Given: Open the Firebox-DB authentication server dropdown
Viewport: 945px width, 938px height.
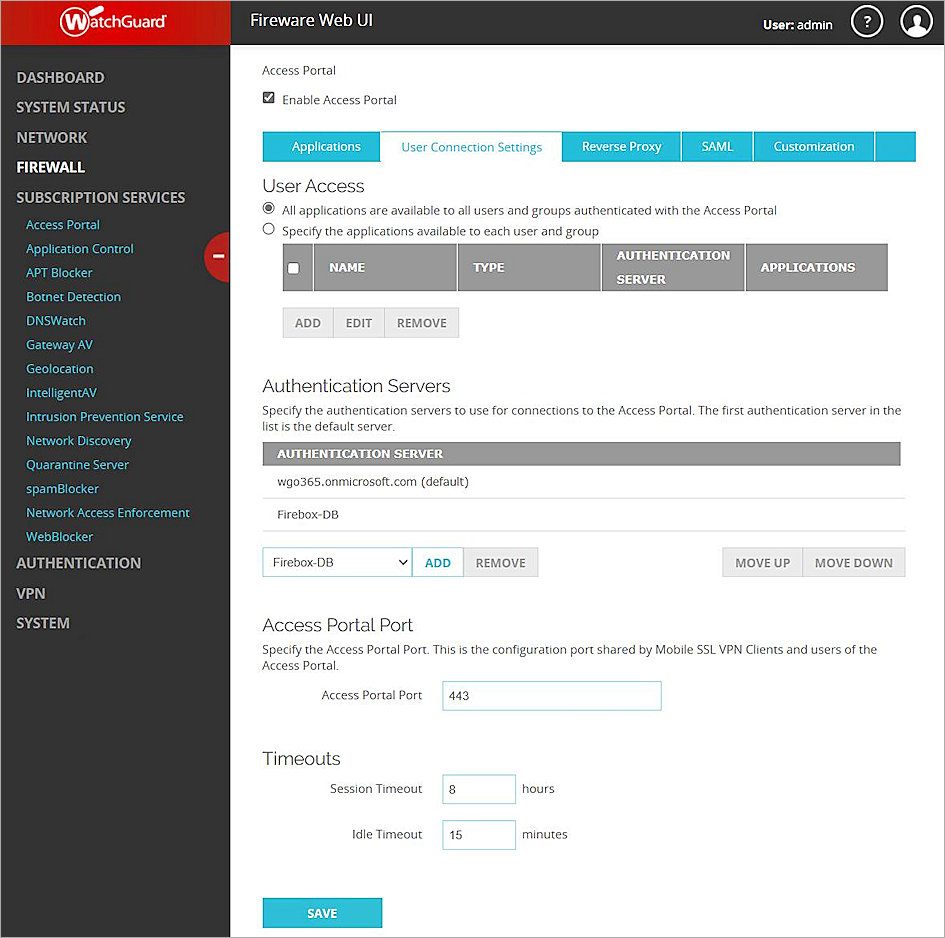Looking at the screenshot, I should (x=336, y=562).
